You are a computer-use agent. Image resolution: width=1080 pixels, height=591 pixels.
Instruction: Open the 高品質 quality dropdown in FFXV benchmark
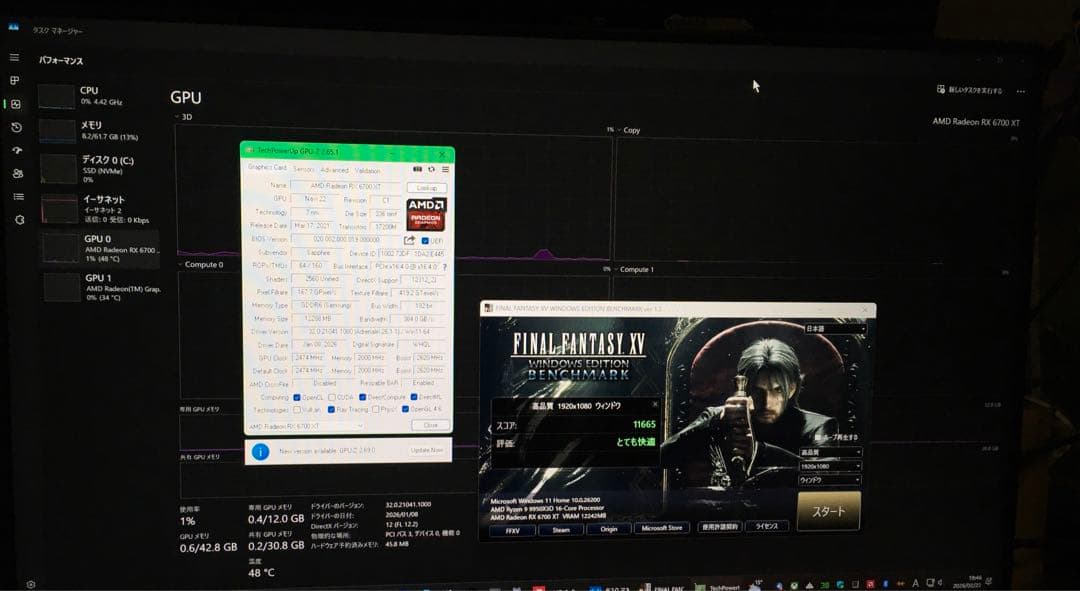point(830,453)
